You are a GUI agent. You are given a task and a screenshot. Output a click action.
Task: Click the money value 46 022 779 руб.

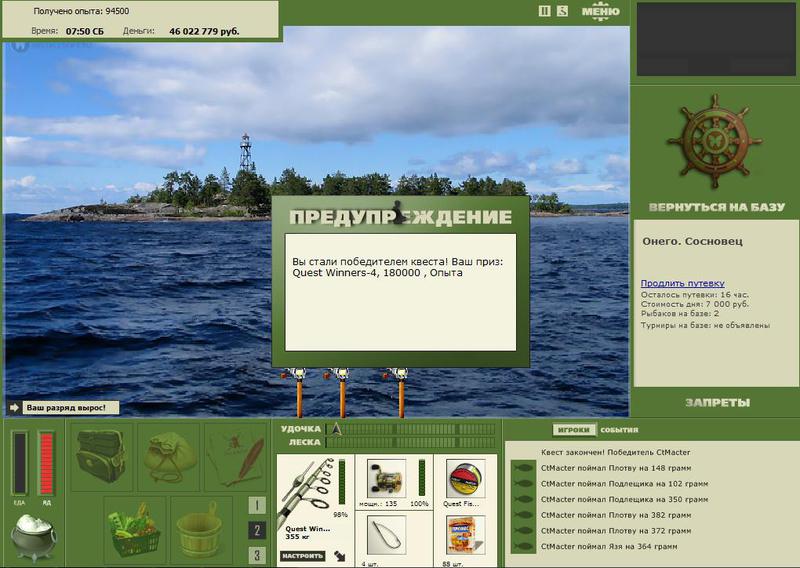coord(204,31)
